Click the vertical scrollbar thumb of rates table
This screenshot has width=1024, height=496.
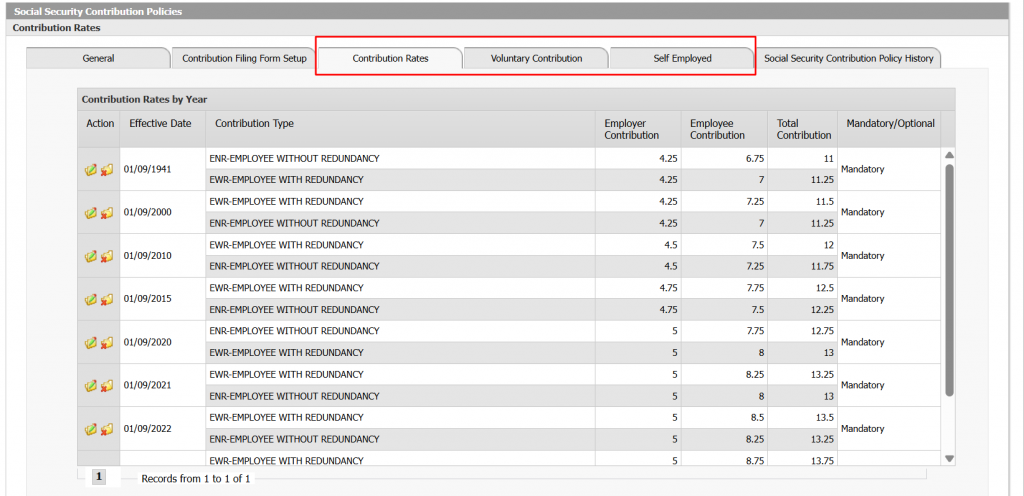click(x=950, y=279)
